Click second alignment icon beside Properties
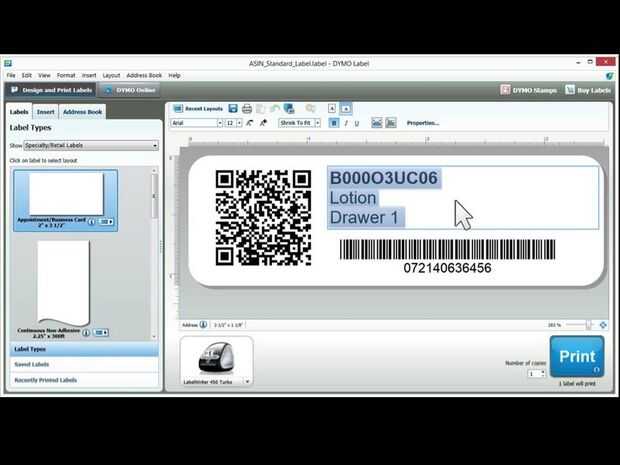Screen dimensions: 620x465 tap(391, 123)
